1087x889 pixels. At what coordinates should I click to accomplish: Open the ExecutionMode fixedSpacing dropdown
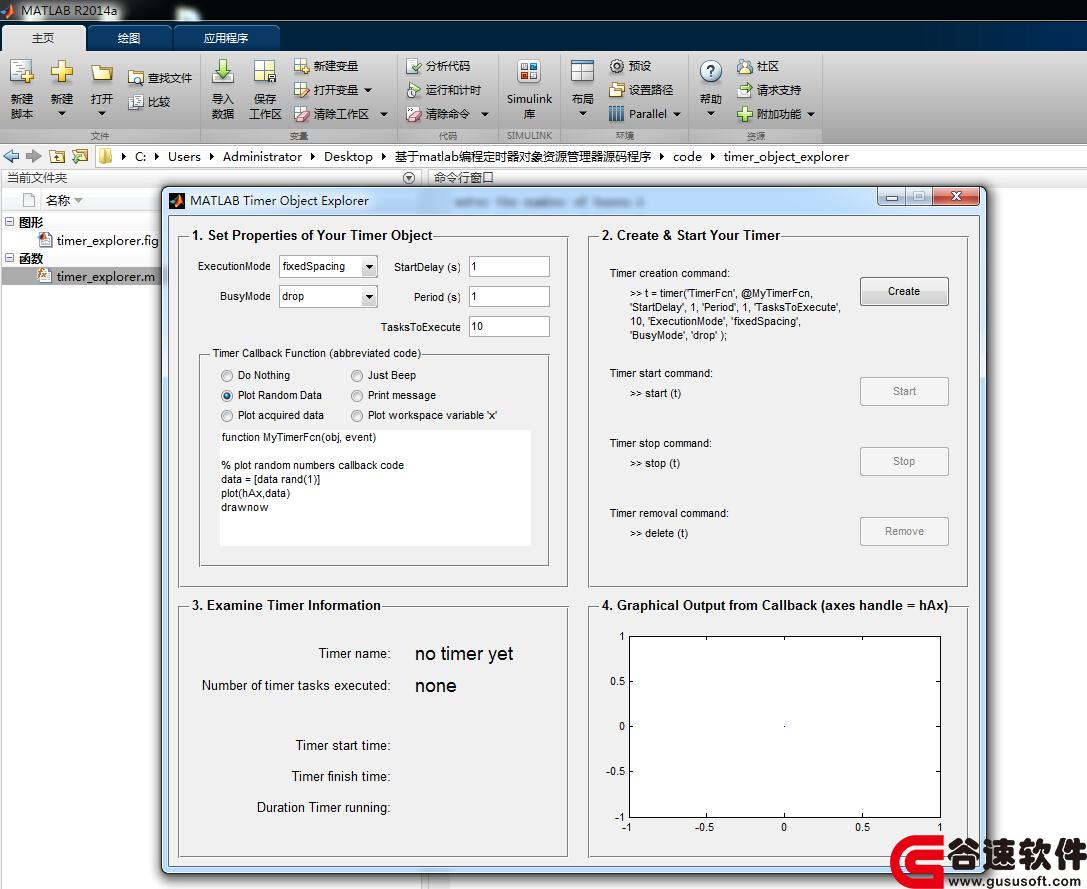tap(369, 266)
